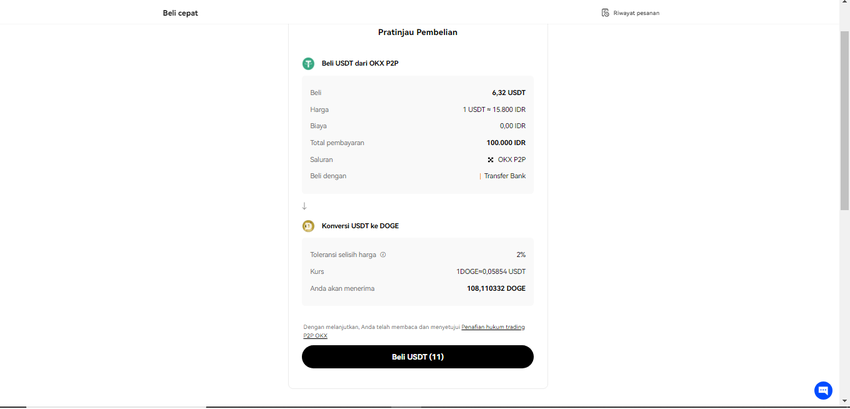Click the green USDT Tether coin icon

tap(308, 63)
